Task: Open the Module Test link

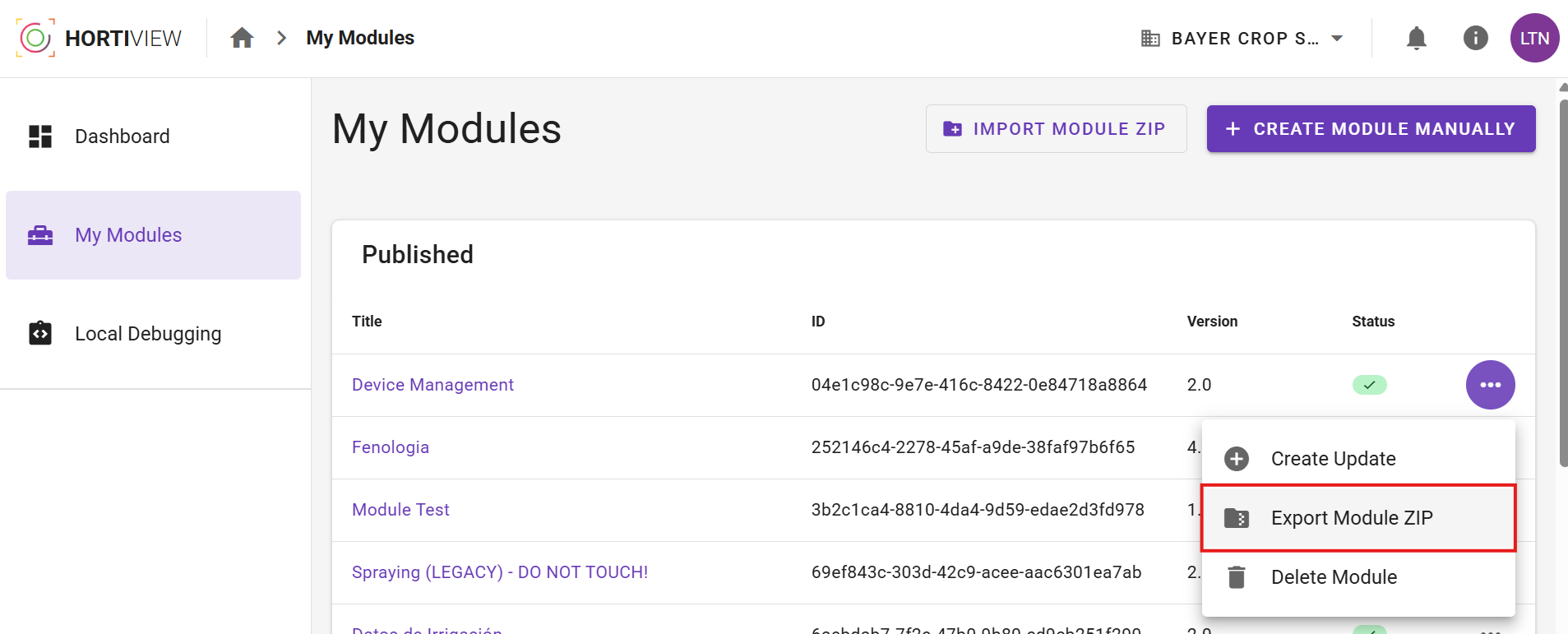Action: coord(400,510)
